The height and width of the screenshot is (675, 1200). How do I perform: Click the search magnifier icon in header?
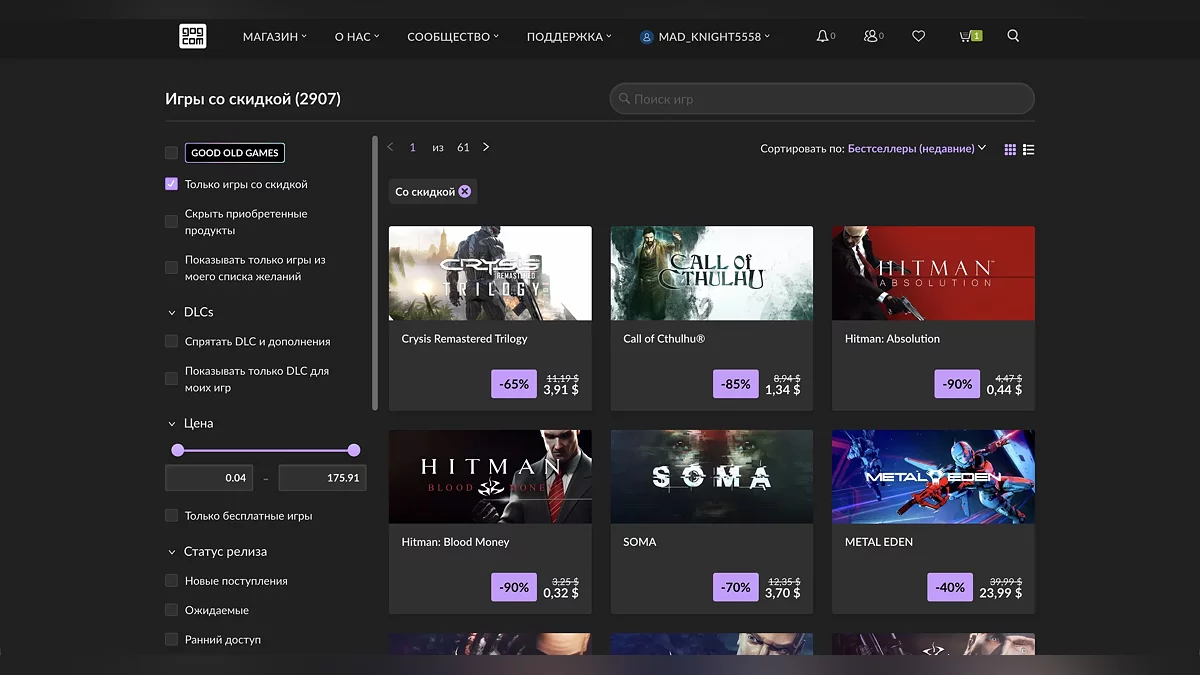1013,36
